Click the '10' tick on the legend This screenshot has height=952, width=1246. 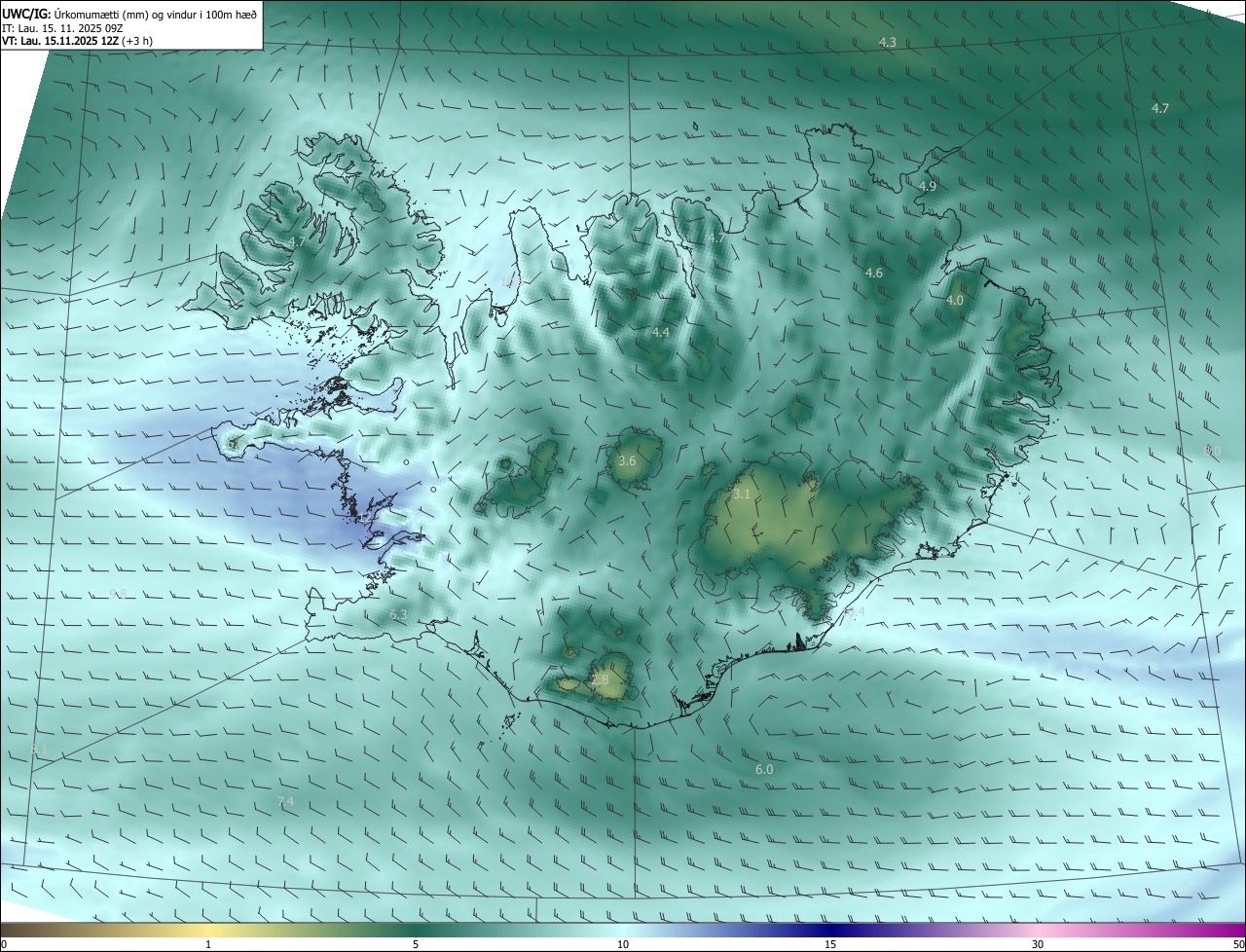click(x=623, y=945)
